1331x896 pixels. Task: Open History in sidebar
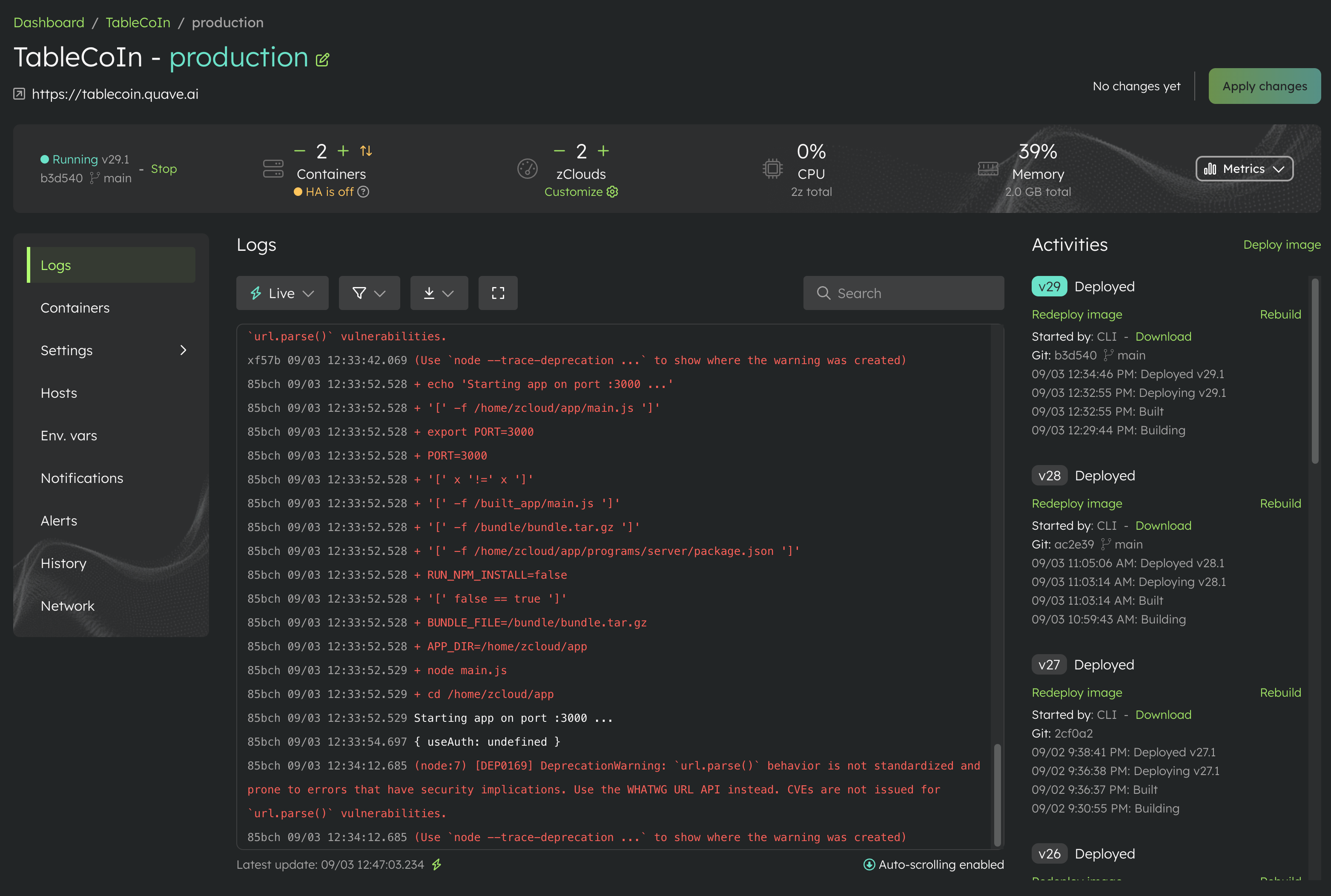pos(63,563)
